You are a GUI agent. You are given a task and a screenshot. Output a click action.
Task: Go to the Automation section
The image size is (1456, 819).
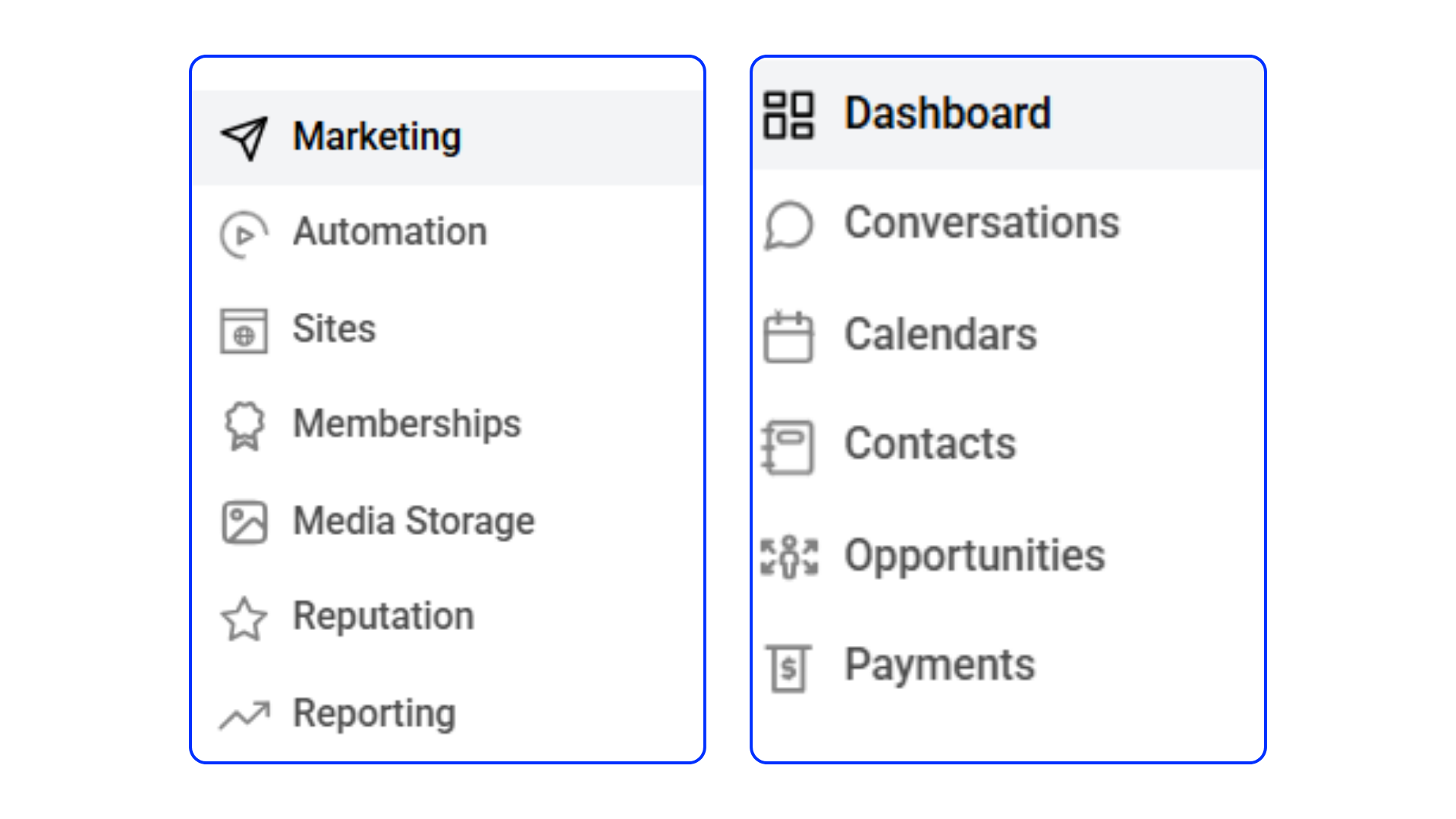coord(390,232)
